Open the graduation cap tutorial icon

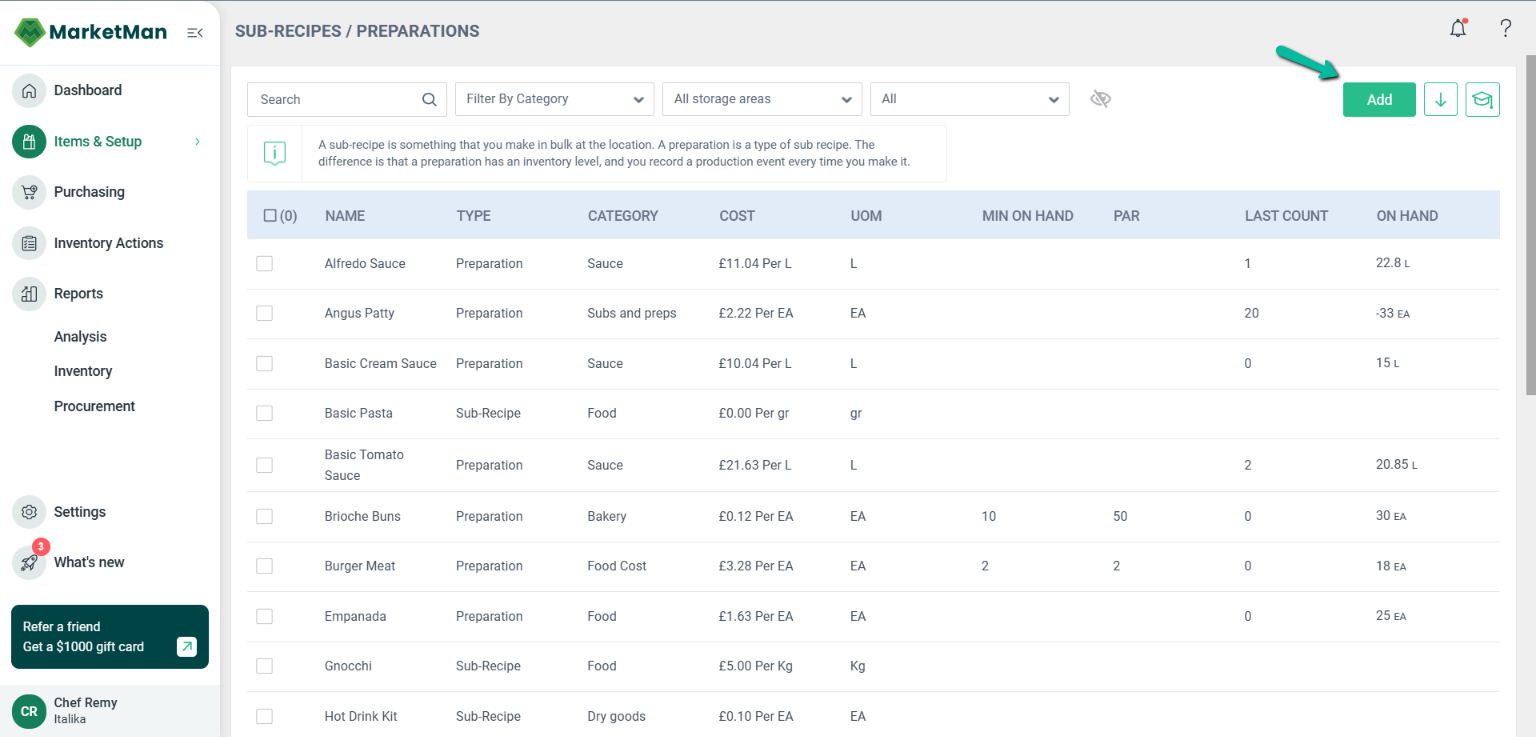click(1482, 100)
